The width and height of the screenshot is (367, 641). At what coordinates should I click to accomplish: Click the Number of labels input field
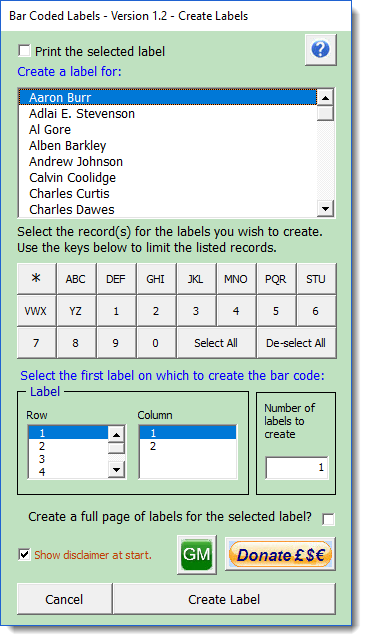pos(297,468)
